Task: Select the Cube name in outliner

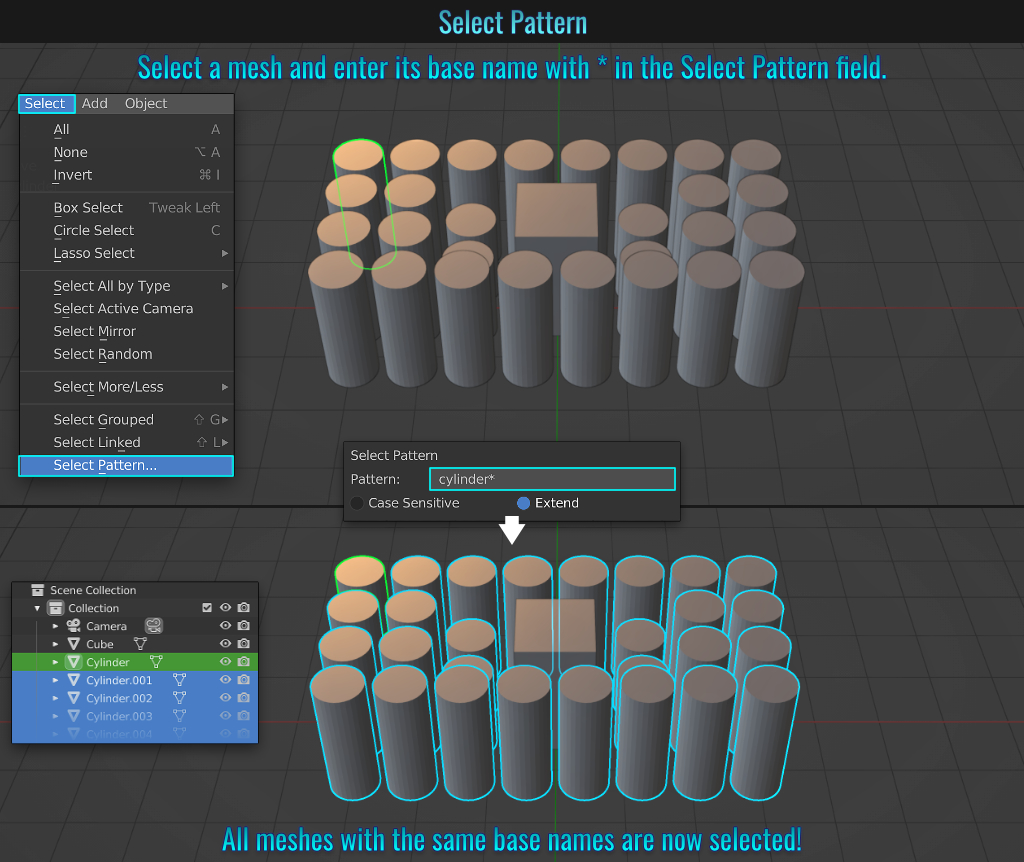Action: coord(100,644)
